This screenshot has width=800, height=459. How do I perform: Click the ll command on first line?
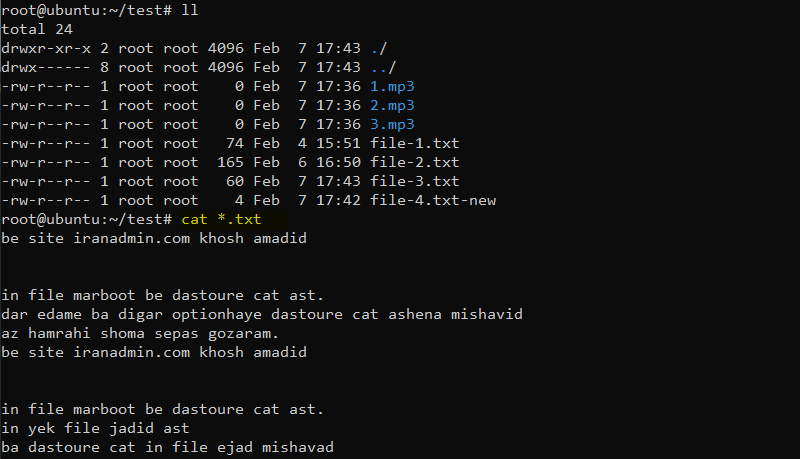[190, 10]
